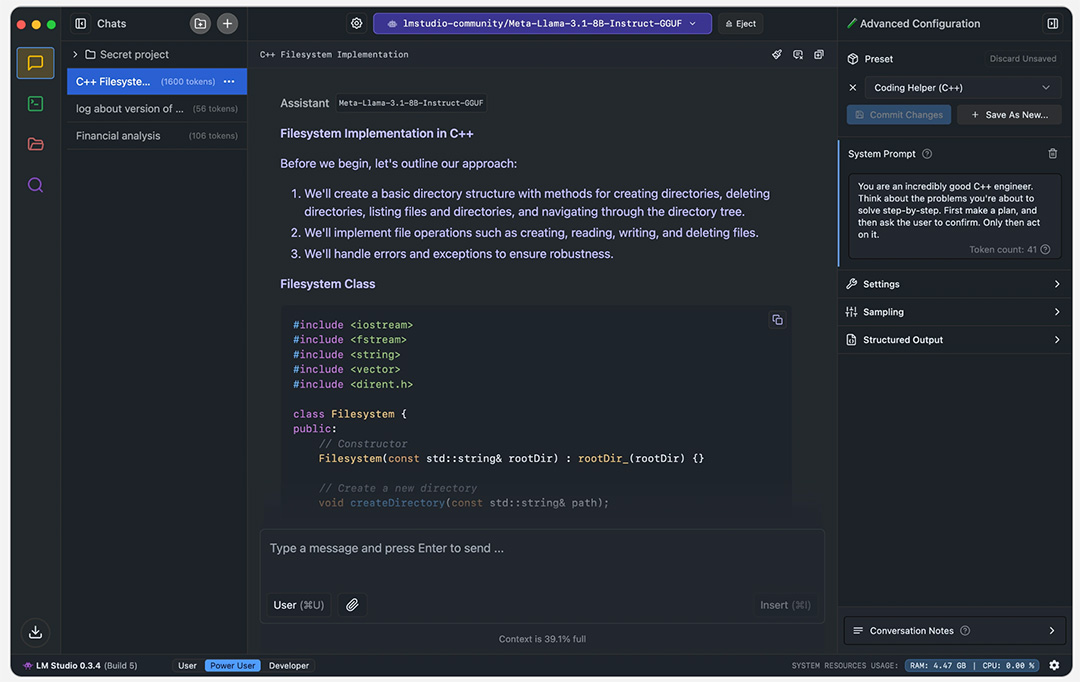Click the 'Chats' panel title
The height and width of the screenshot is (682, 1080).
pos(112,23)
